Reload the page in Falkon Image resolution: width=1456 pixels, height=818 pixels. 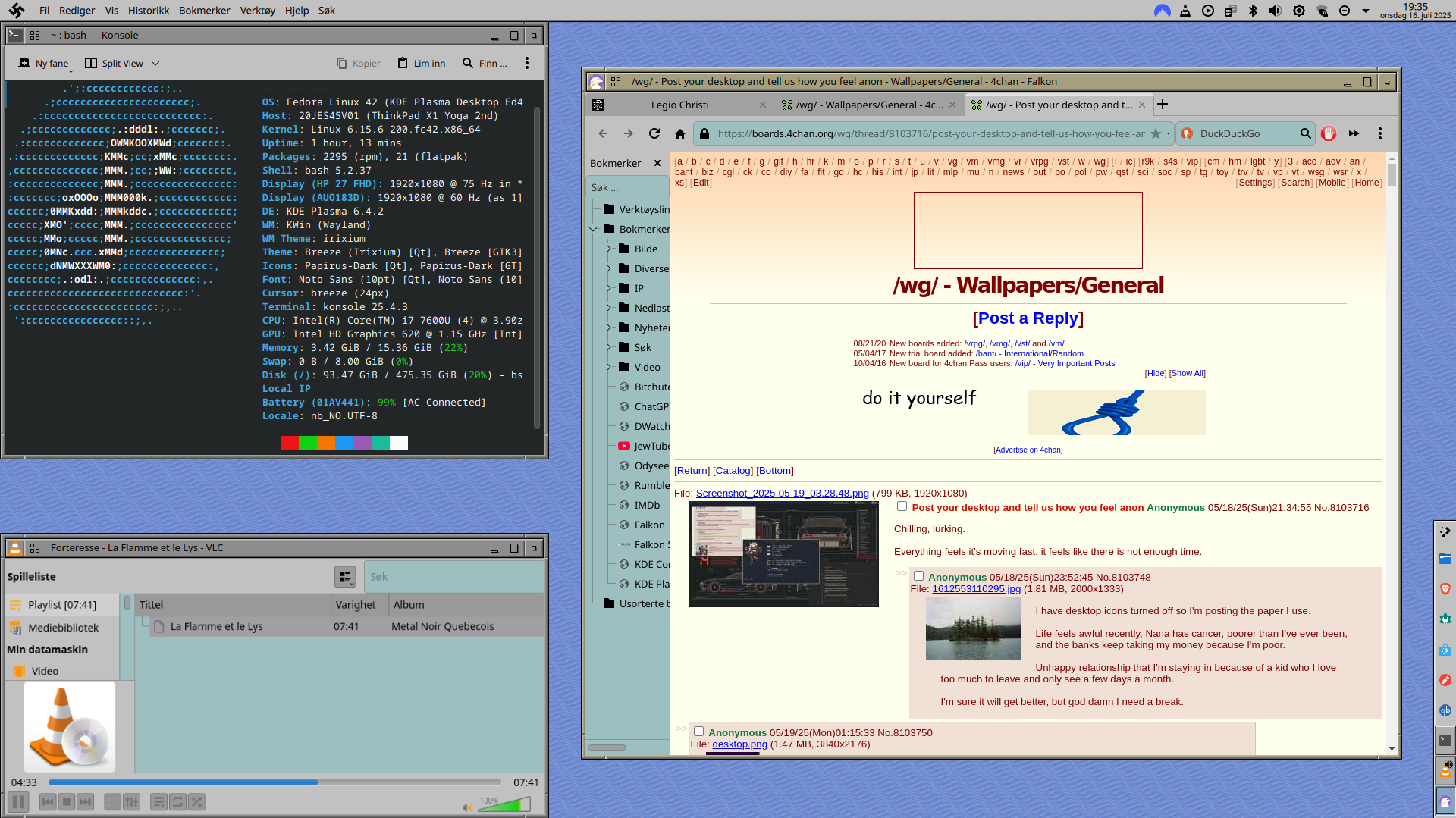(654, 133)
